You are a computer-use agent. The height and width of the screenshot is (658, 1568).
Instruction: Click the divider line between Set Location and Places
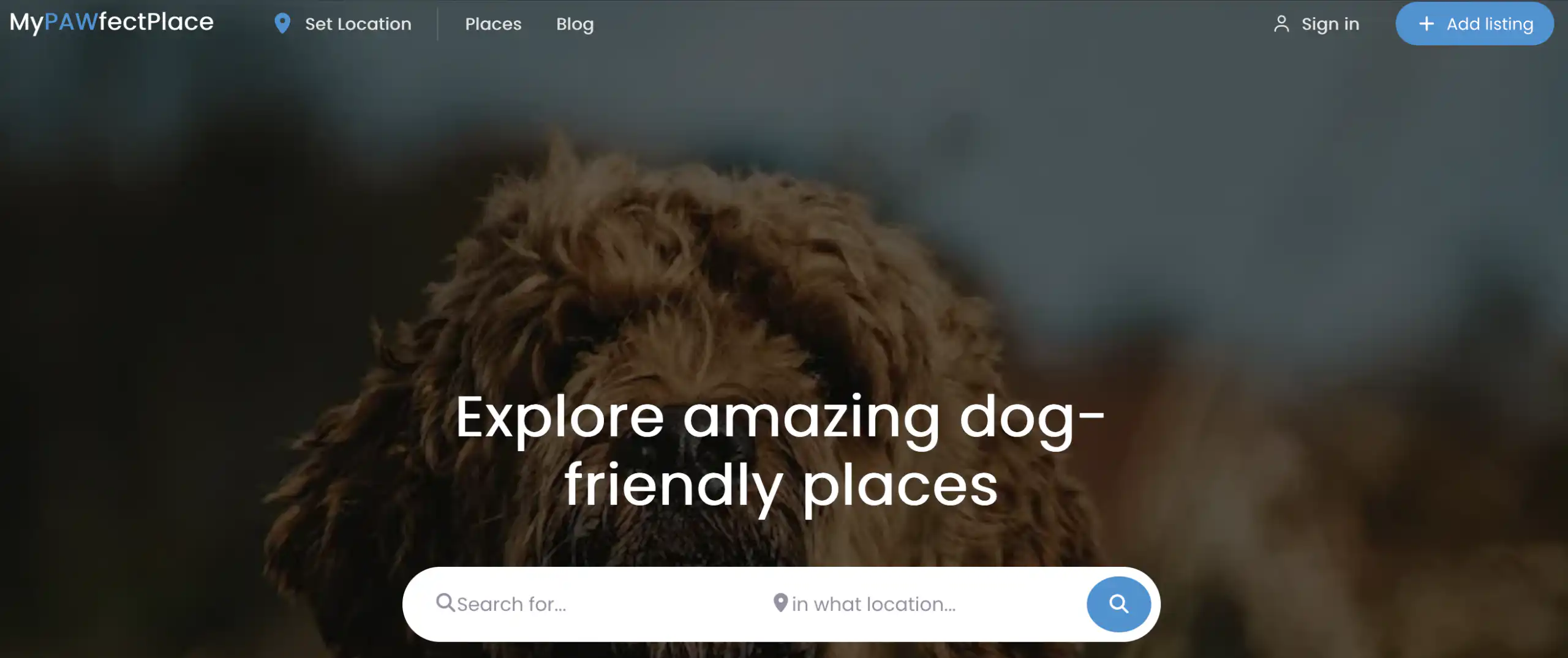click(x=437, y=24)
